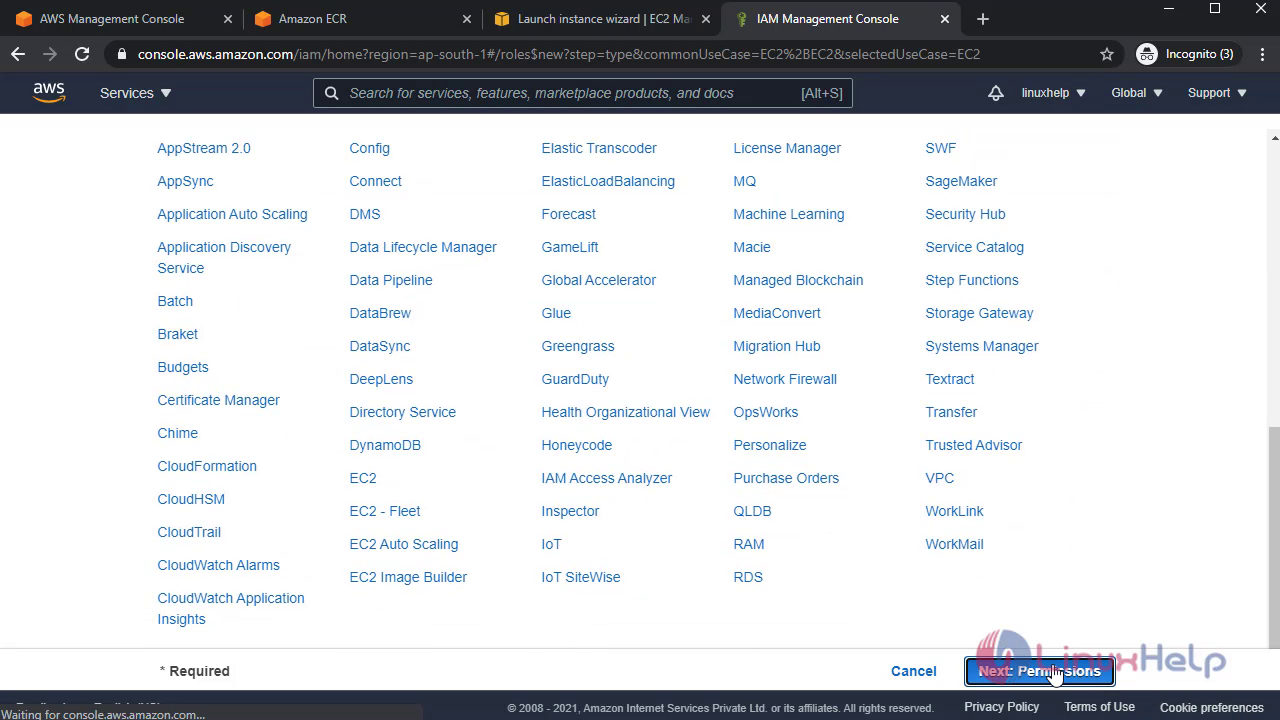
Task: Choose the GuardDuty service
Action: (575, 379)
